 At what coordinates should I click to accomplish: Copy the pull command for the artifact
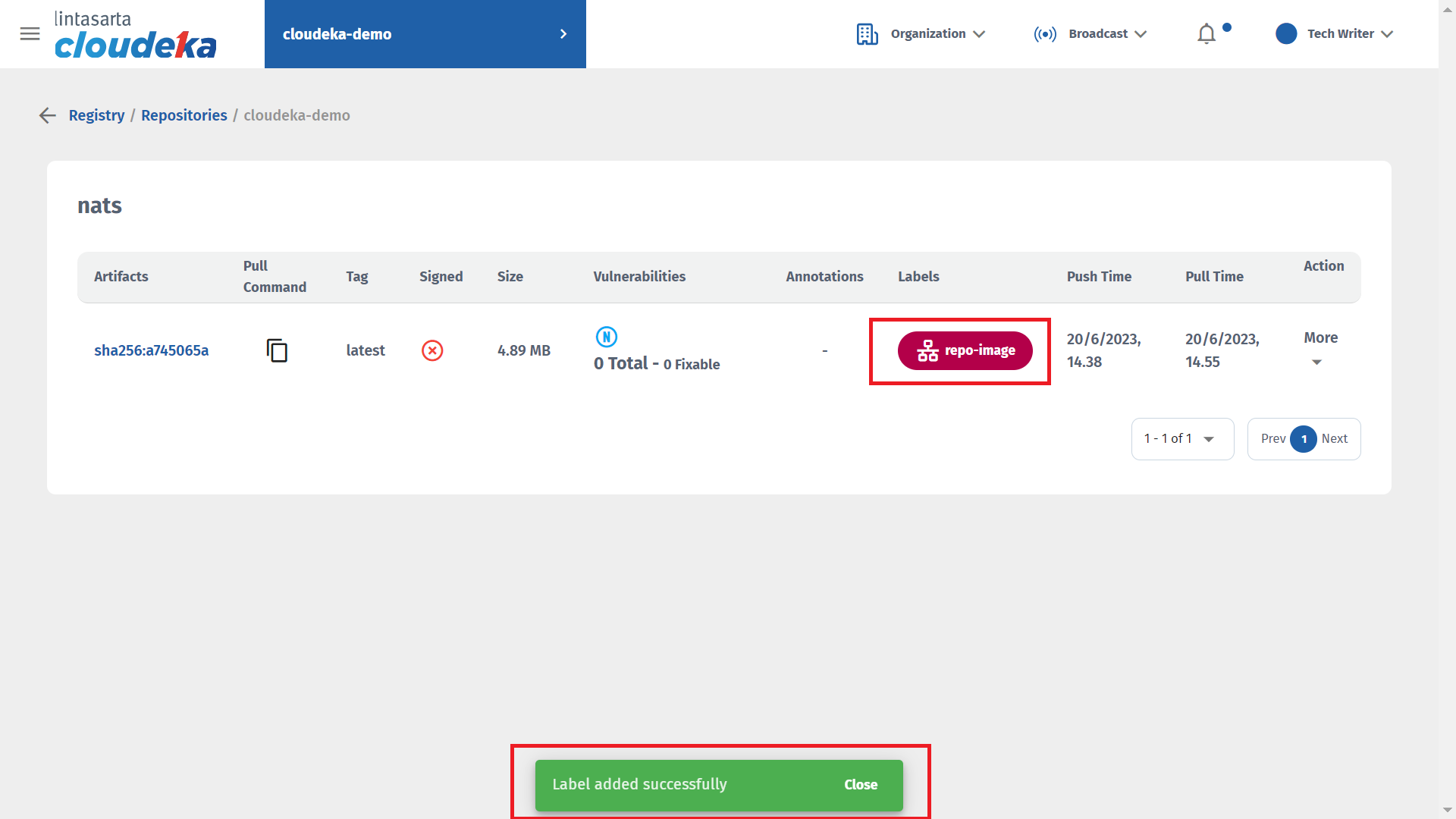(277, 350)
